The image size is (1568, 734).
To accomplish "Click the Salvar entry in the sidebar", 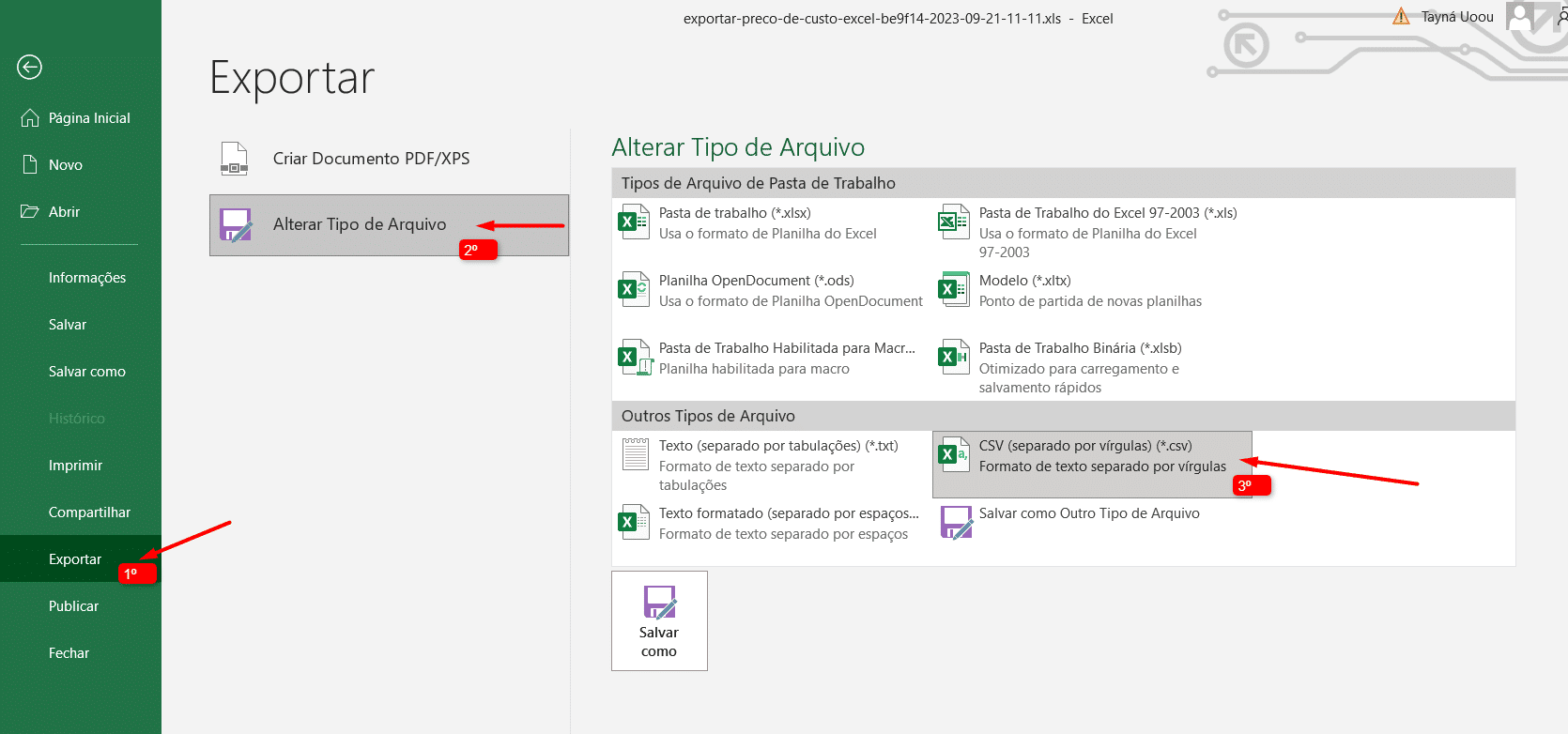I will (x=68, y=325).
